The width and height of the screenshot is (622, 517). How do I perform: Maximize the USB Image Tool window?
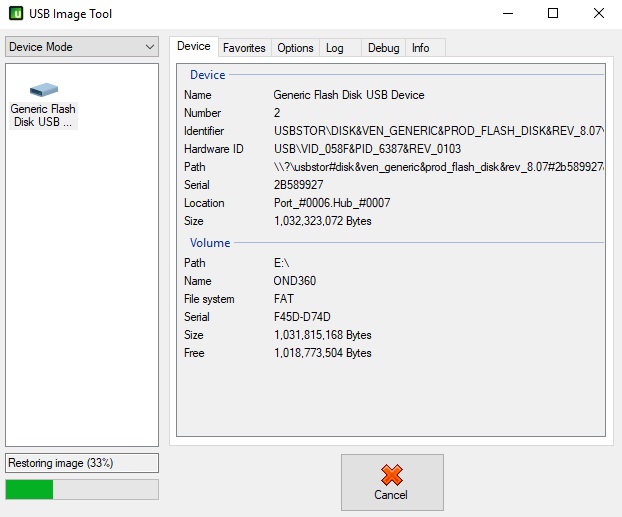tap(553, 13)
